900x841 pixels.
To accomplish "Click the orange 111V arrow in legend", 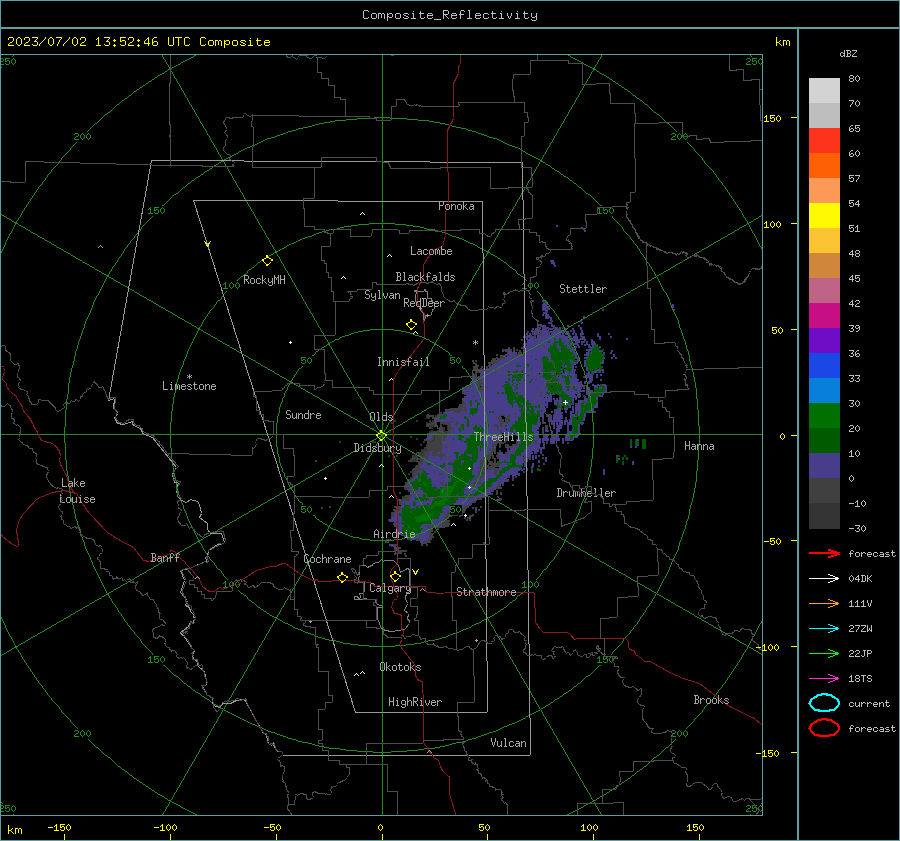I will (824, 603).
